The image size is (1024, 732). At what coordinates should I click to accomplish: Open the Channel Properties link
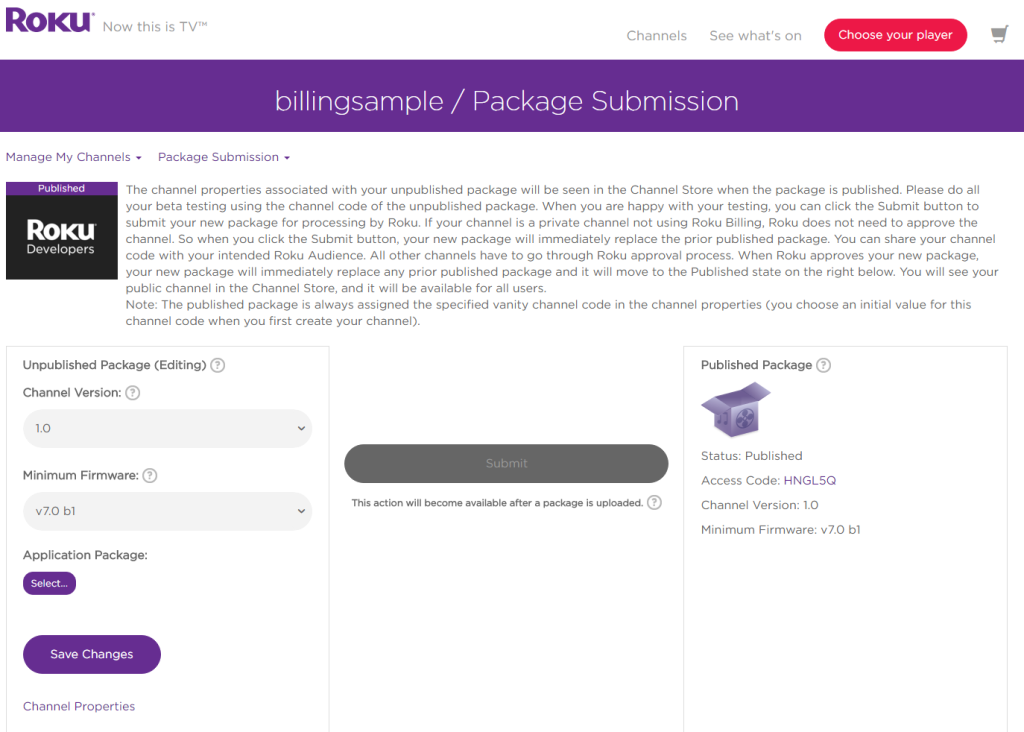point(79,706)
